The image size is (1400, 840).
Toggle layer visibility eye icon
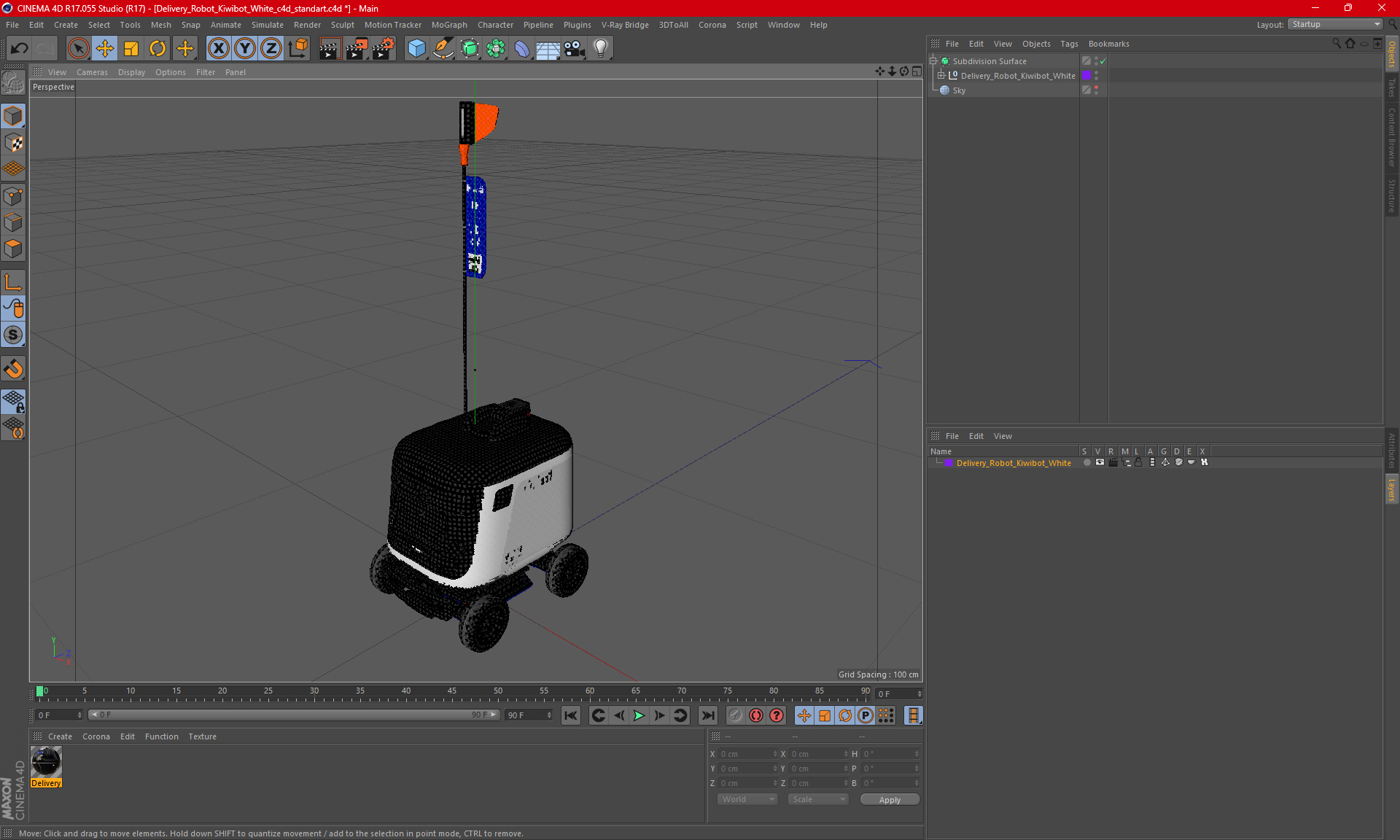click(1100, 462)
